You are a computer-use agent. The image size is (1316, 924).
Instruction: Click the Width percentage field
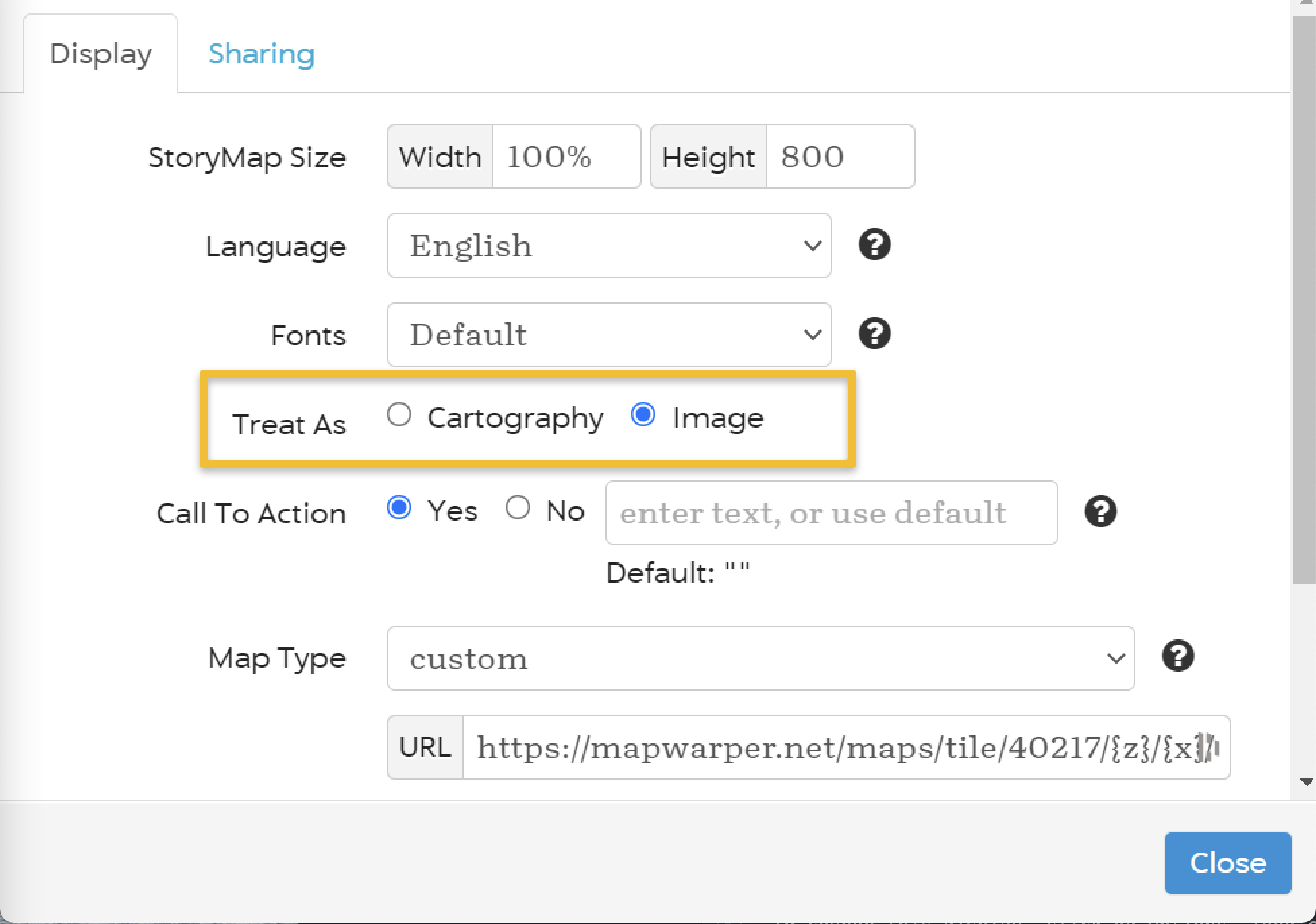tap(567, 156)
